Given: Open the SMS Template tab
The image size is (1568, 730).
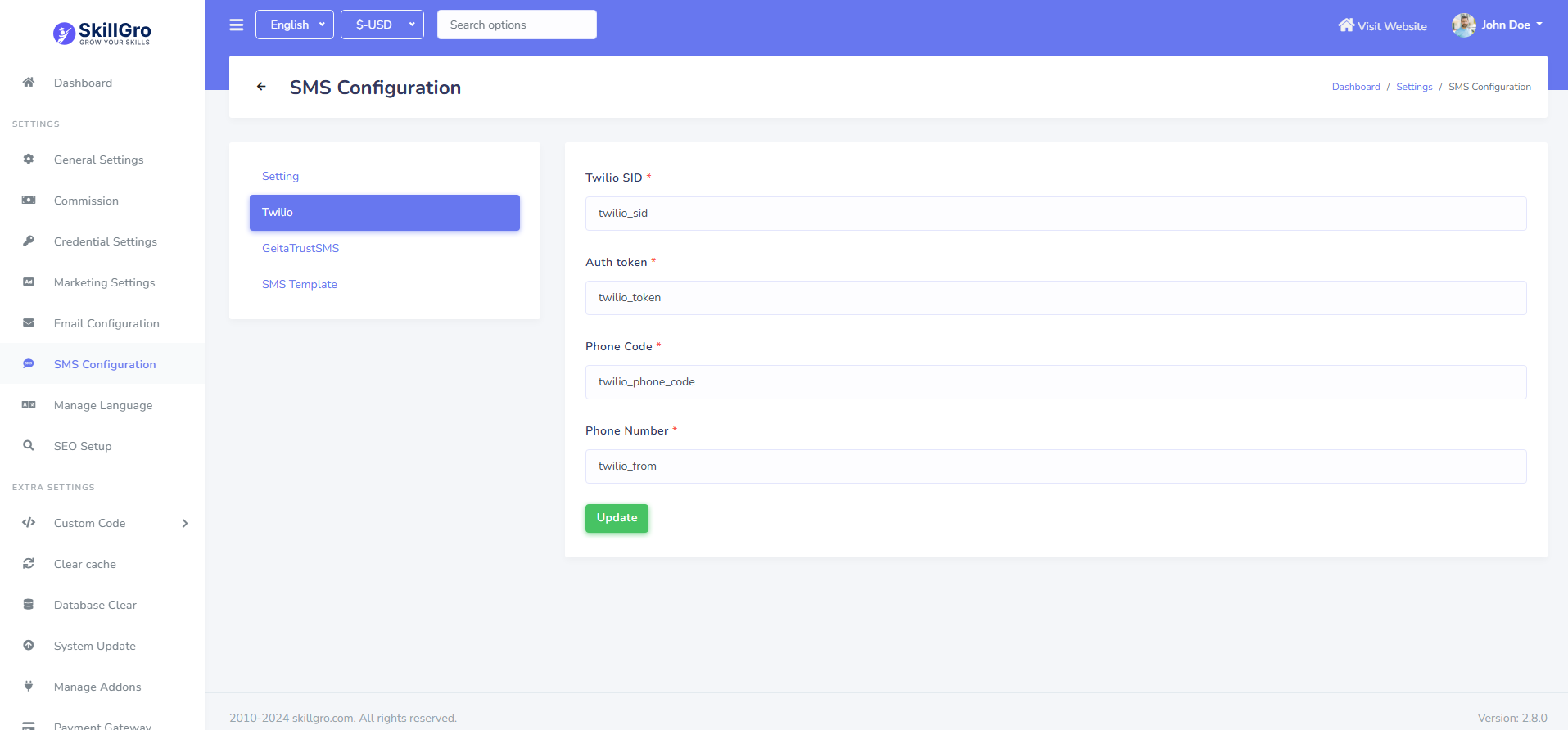Looking at the screenshot, I should point(300,284).
